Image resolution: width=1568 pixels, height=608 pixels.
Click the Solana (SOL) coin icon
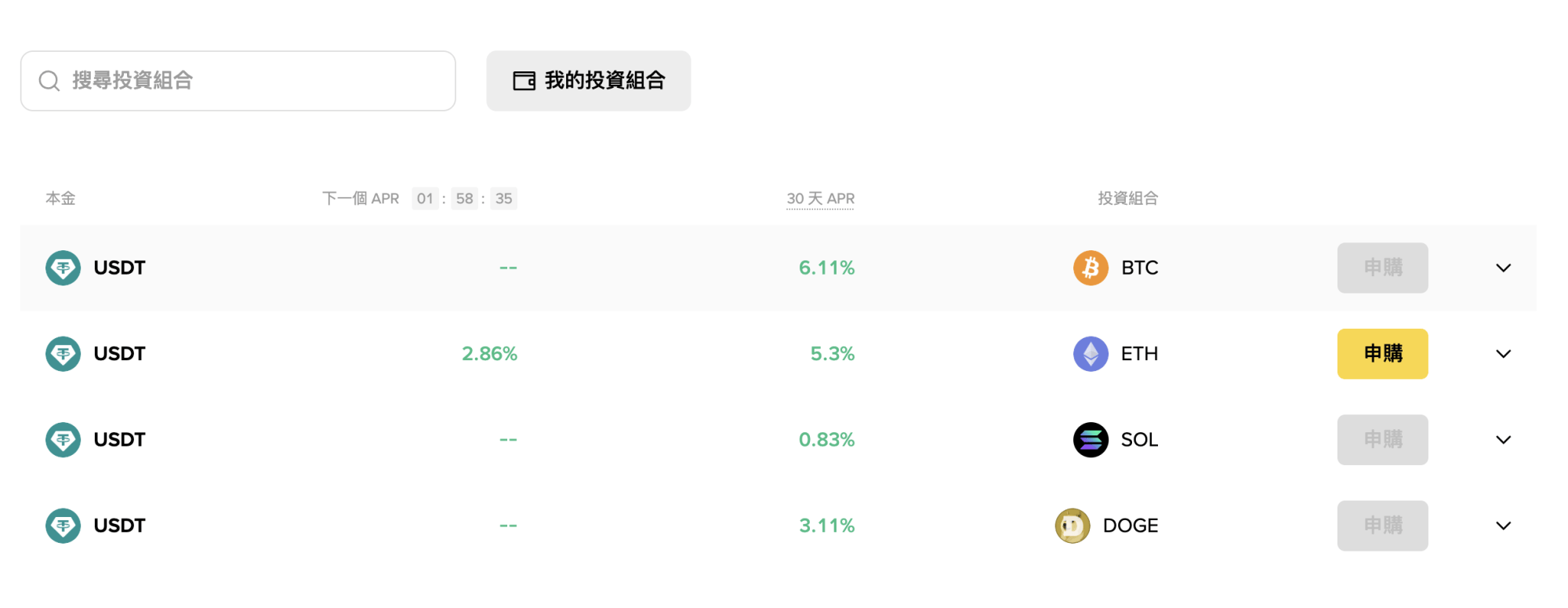pyautogui.click(x=1090, y=440)
